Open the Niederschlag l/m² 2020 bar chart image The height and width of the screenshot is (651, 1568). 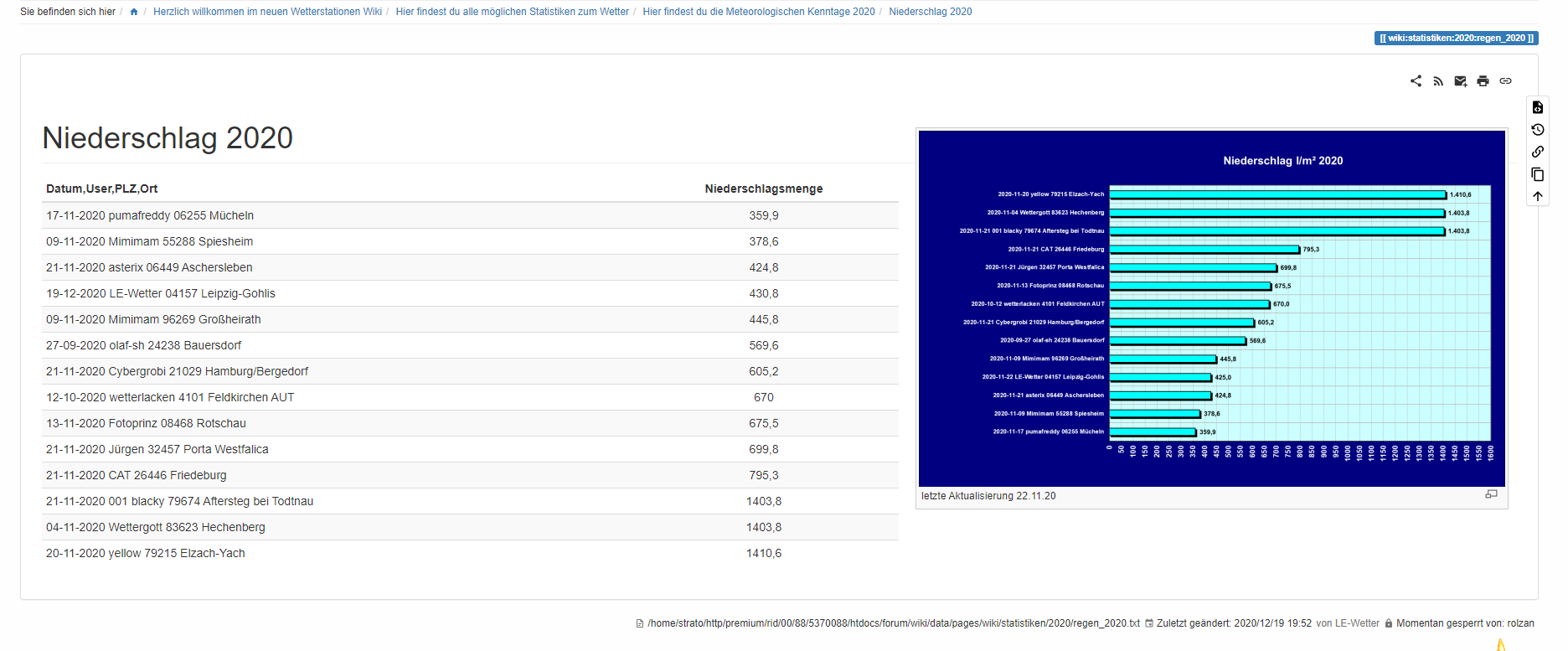[x=1211, y=308]
